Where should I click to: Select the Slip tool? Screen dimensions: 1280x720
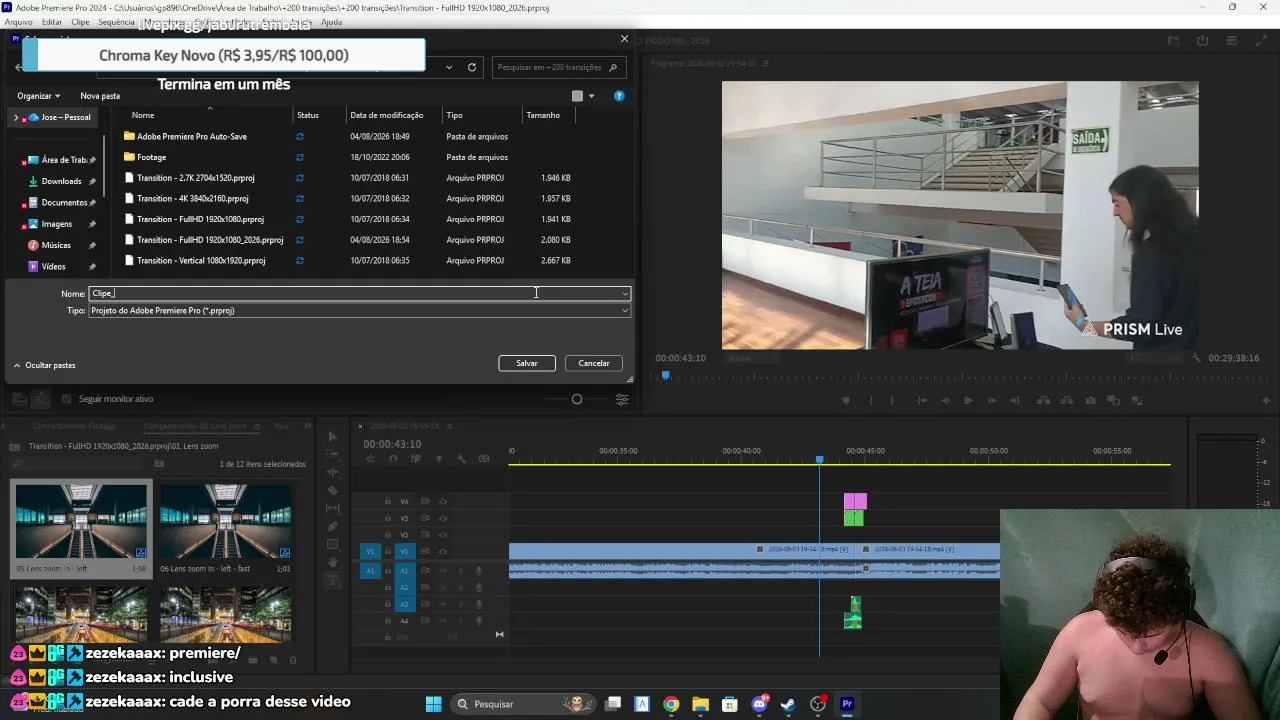pos(333,509)
